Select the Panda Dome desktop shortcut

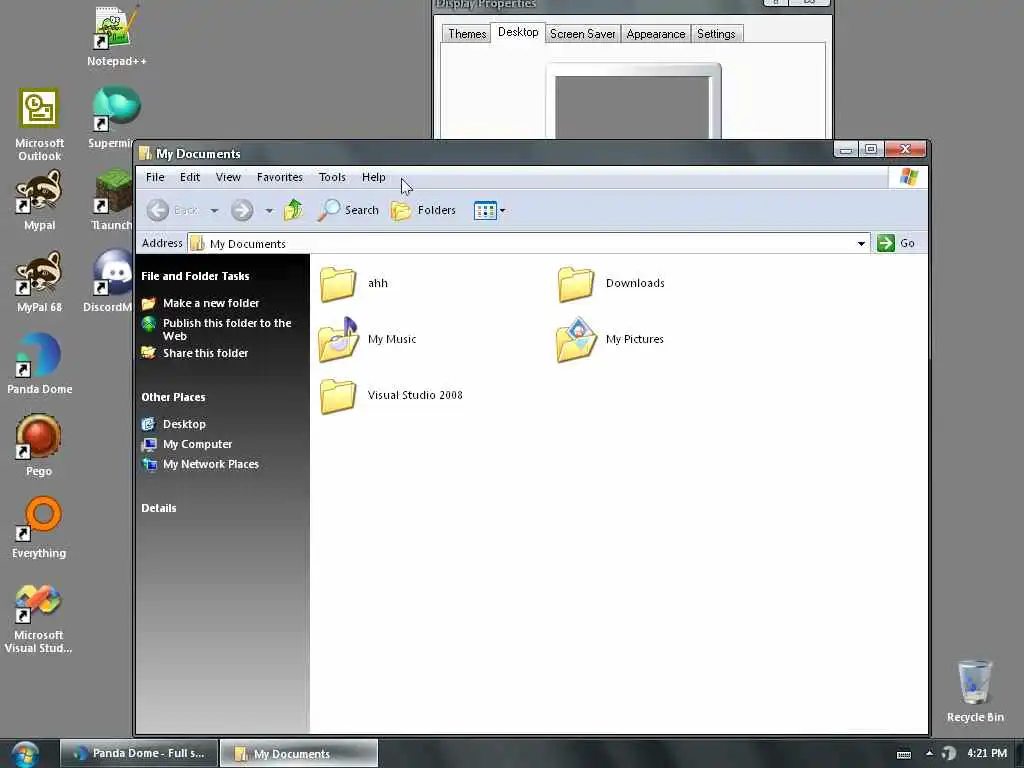point(39,364)
